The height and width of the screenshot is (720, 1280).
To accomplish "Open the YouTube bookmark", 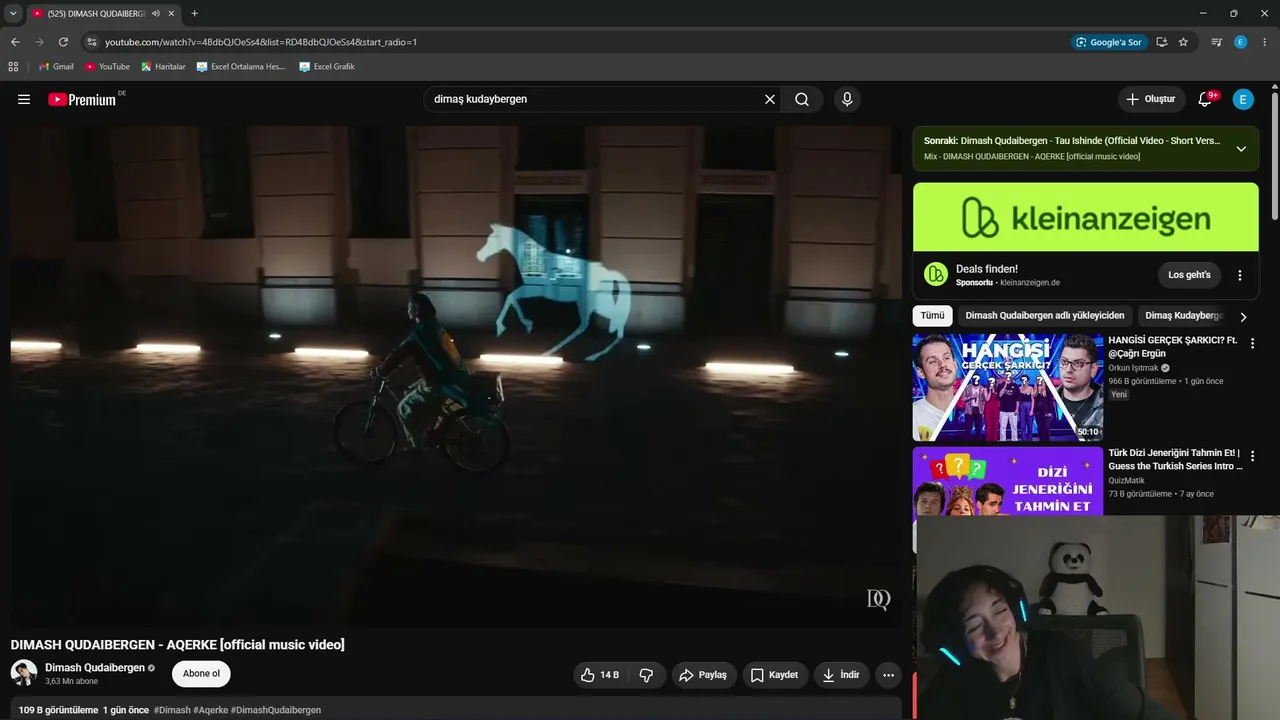I will click(x=108, y=67).
